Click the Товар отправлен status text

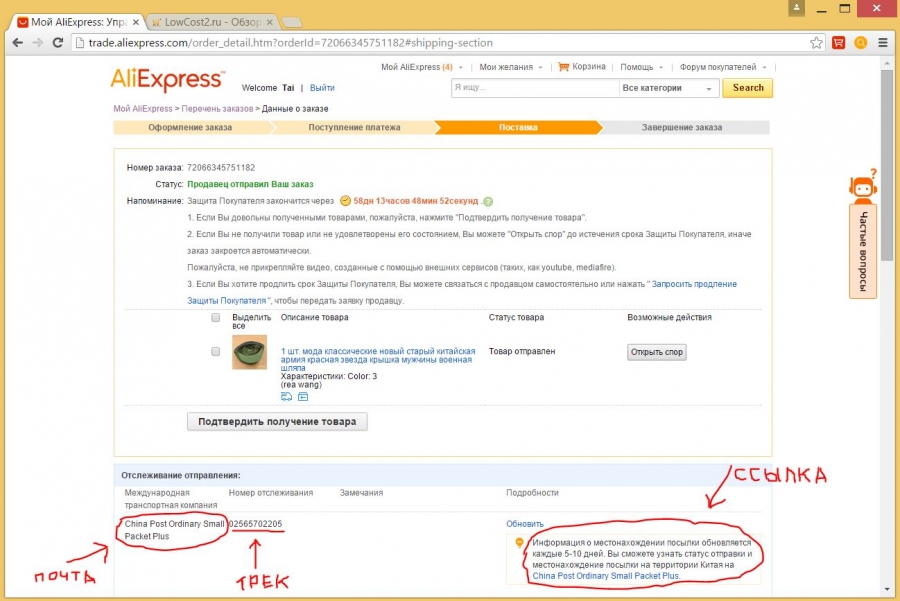pos(522,351)
